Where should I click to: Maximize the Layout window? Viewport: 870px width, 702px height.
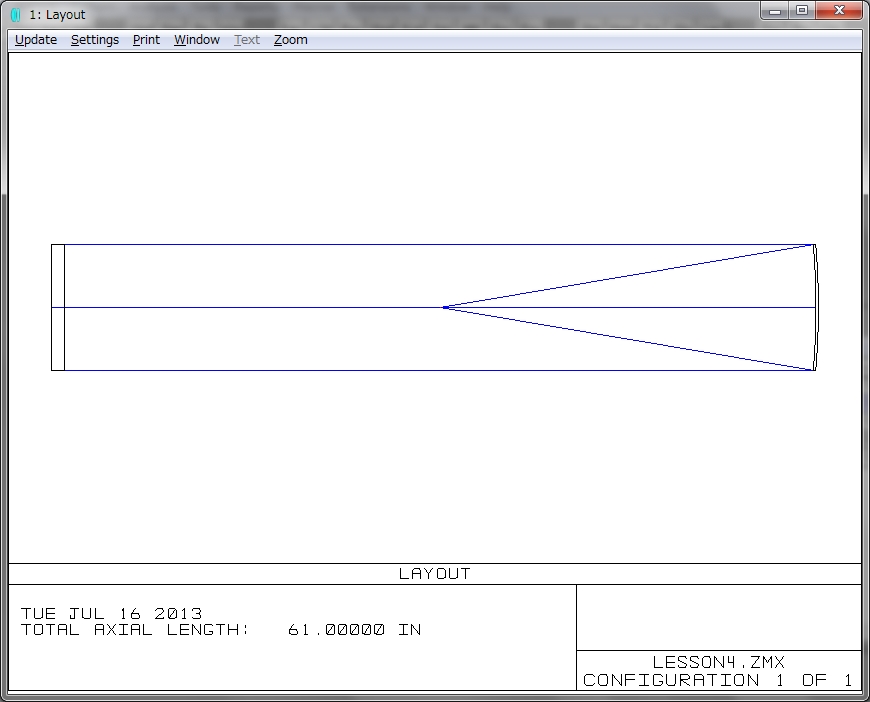802,11
